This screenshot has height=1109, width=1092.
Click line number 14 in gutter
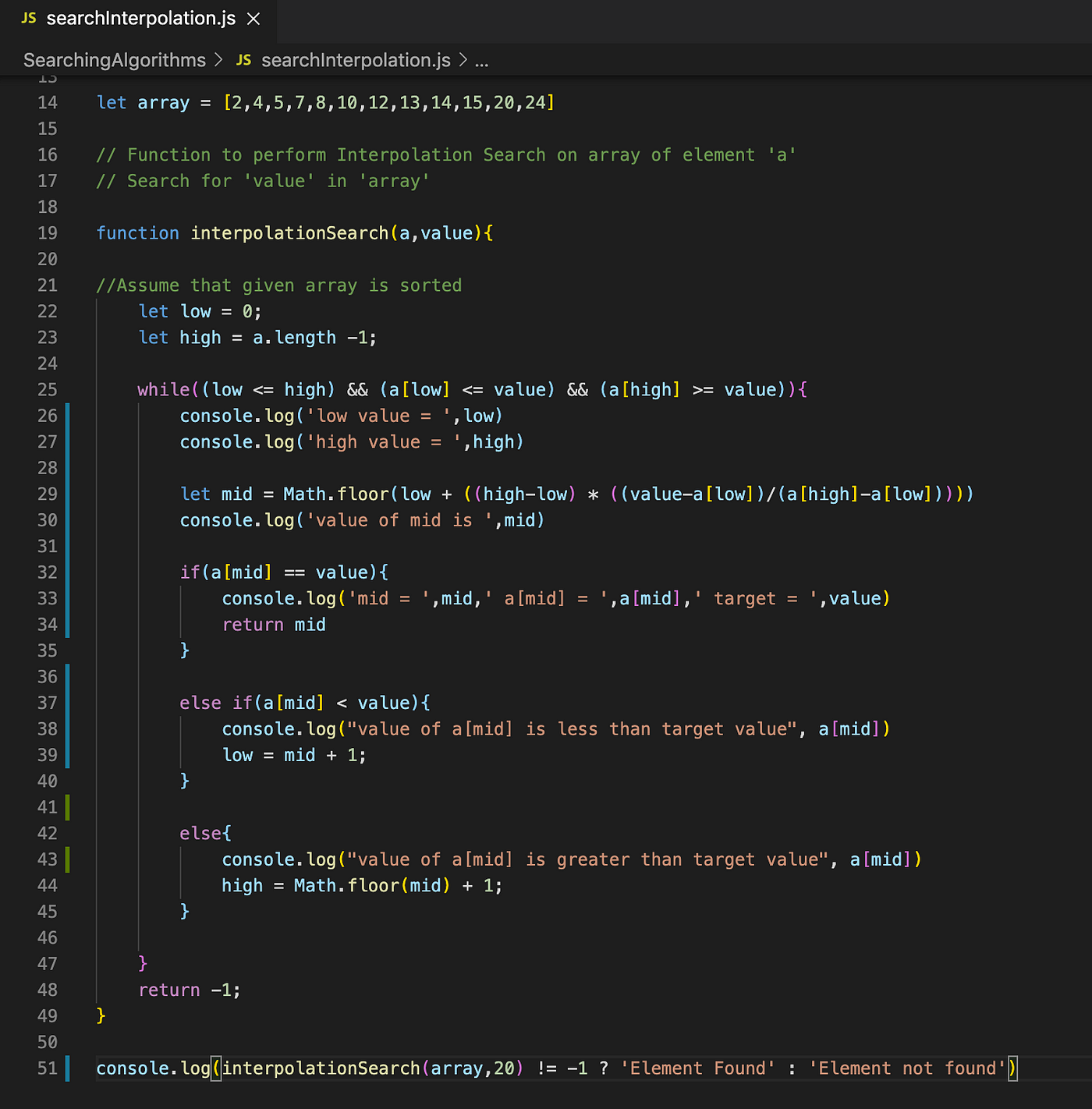48,103
